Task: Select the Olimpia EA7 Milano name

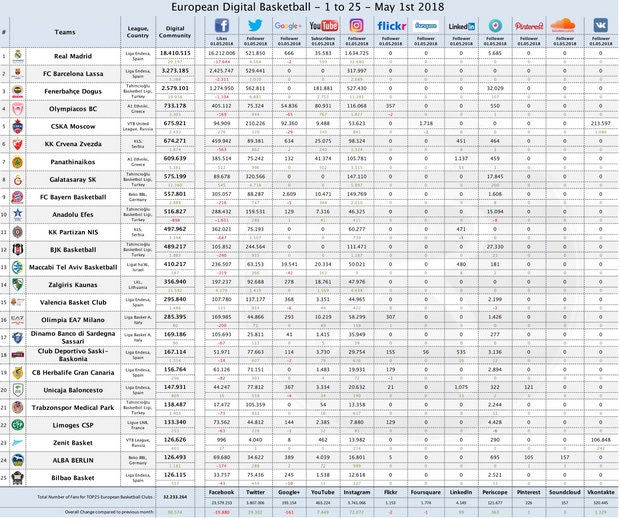Action: (73, 320)
